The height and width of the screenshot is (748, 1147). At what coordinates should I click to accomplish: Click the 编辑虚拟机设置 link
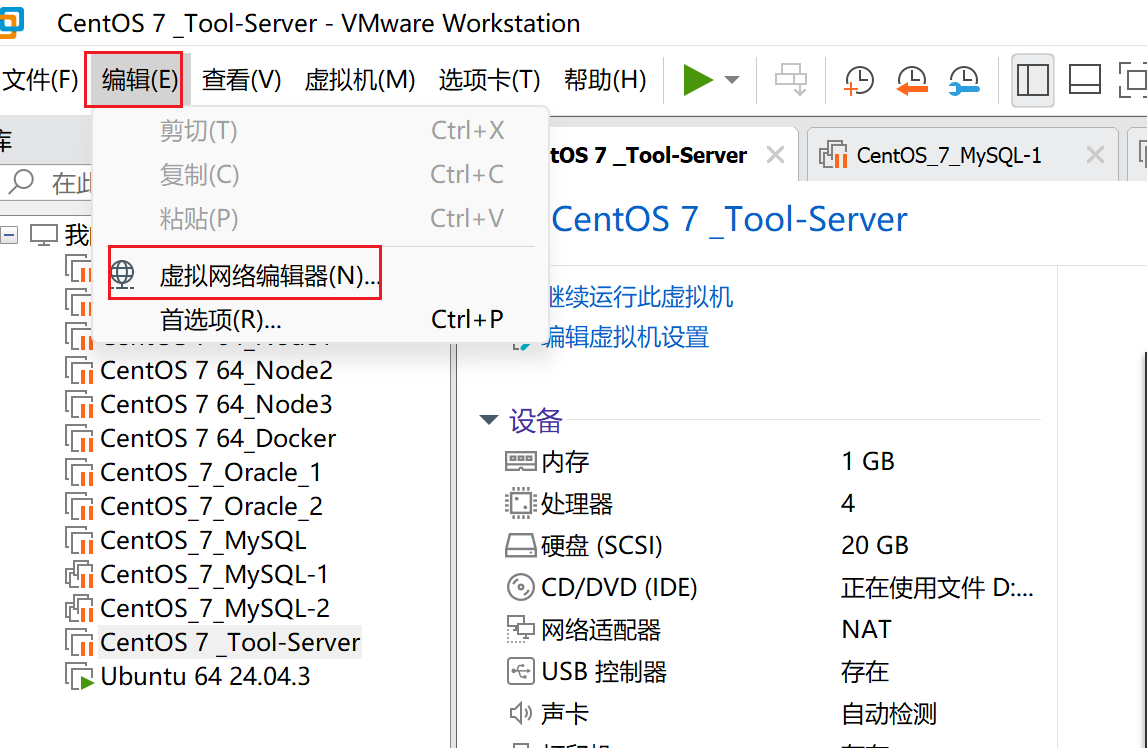click(625, 337)
